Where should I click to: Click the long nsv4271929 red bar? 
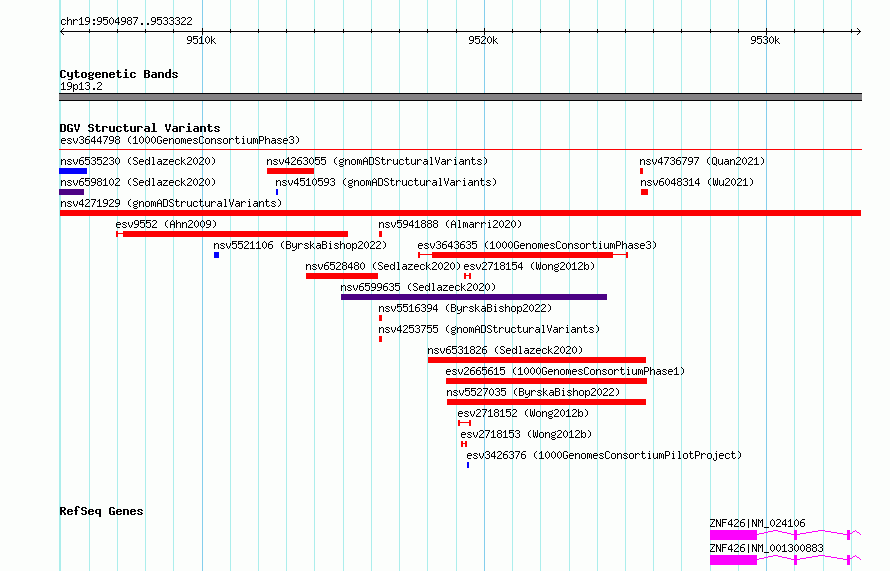coord(460,213)
